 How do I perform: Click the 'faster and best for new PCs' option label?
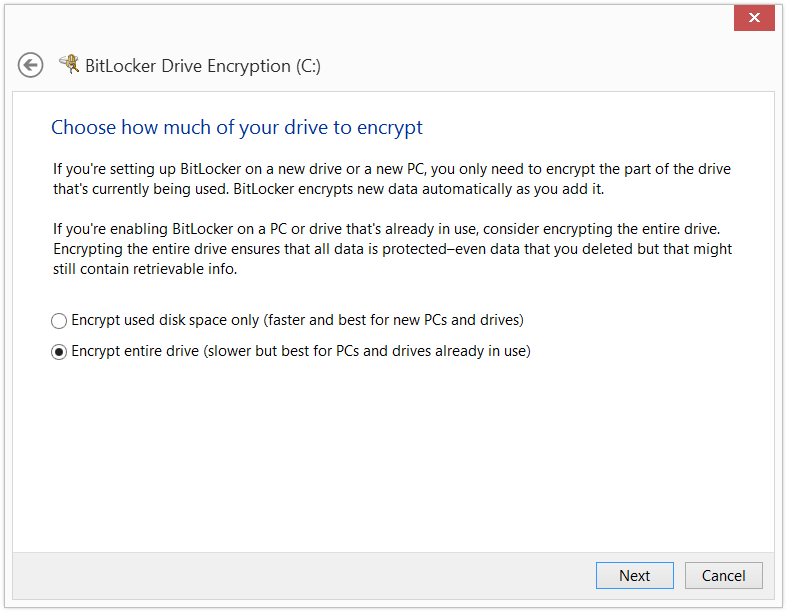pos(298,320)
